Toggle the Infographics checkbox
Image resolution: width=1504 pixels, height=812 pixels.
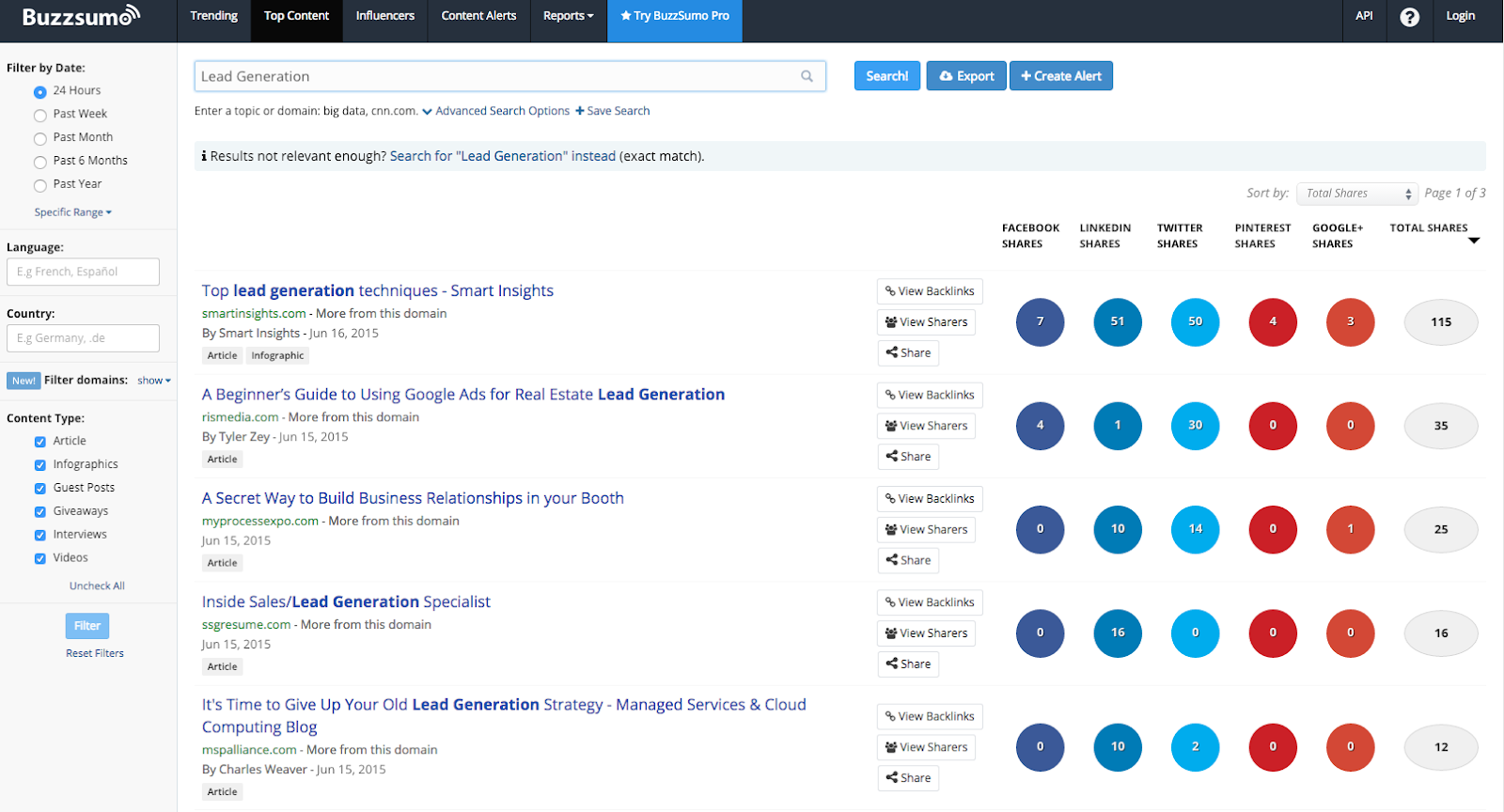[39, 465]
